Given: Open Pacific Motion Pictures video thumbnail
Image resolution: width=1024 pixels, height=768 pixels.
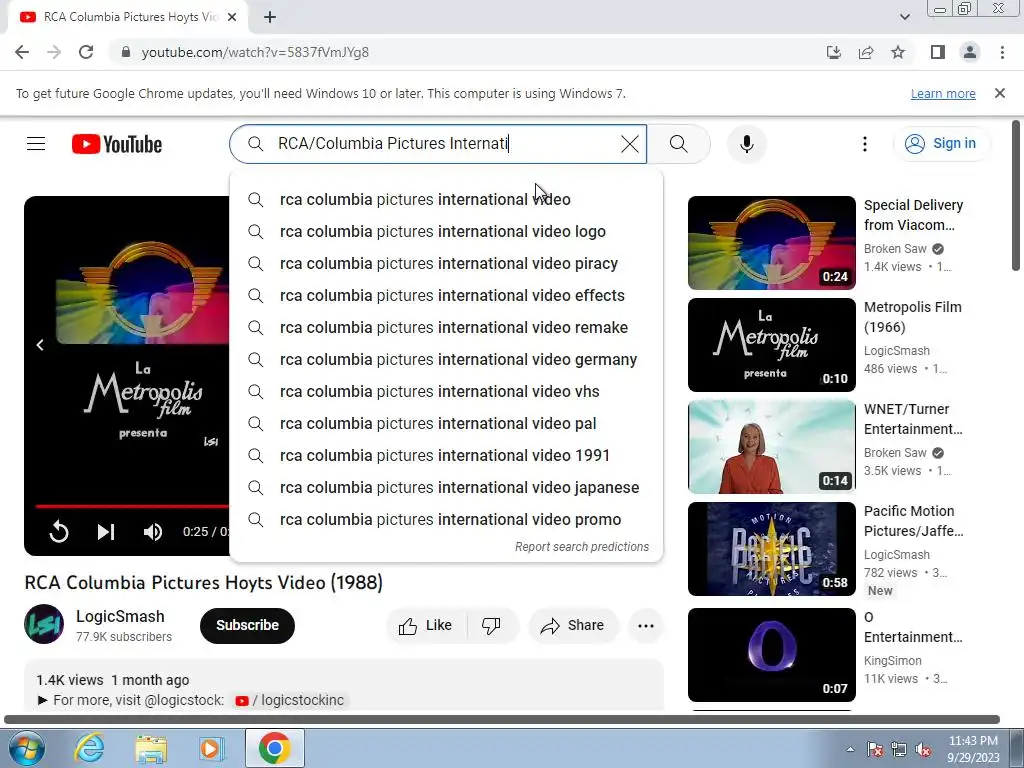Looking at the screenshot, I should (771, 549).
